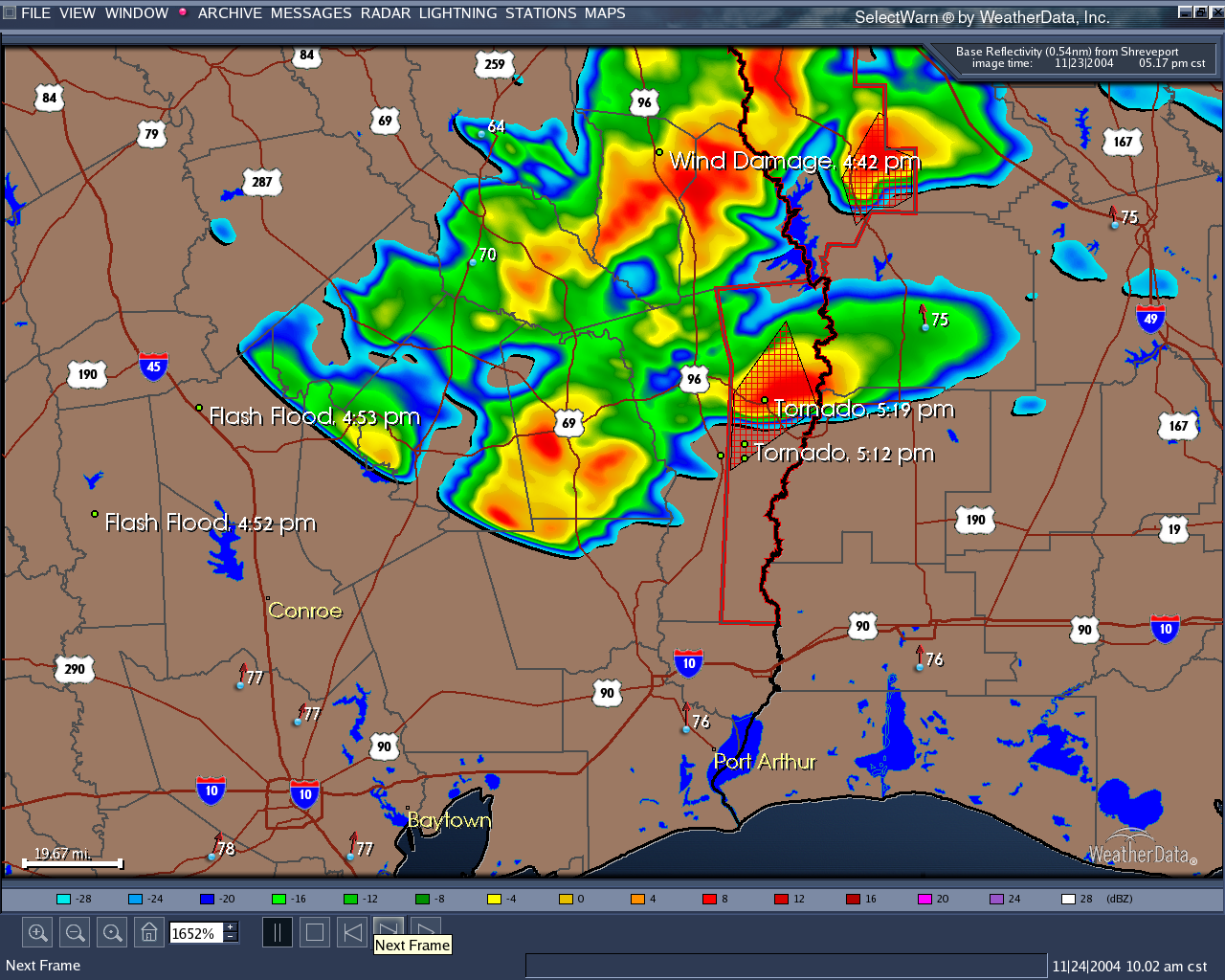The image size is (1225, 980).
Task: Select the Zoom Out magnifier tool
Action: [x=74, y=931]
